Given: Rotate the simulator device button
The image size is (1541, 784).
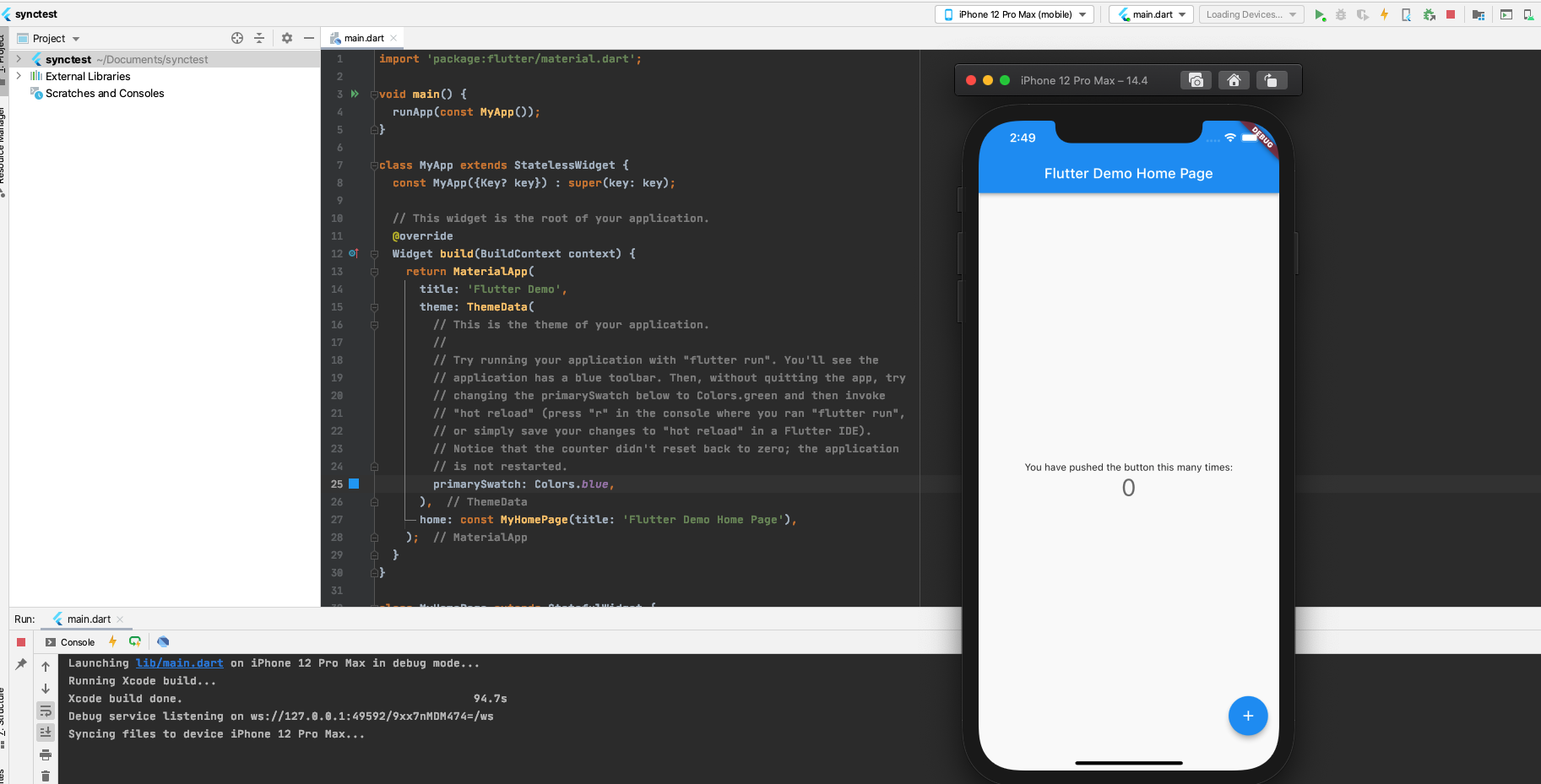Looking at the screenshot, I should [x=1272, y=80].
